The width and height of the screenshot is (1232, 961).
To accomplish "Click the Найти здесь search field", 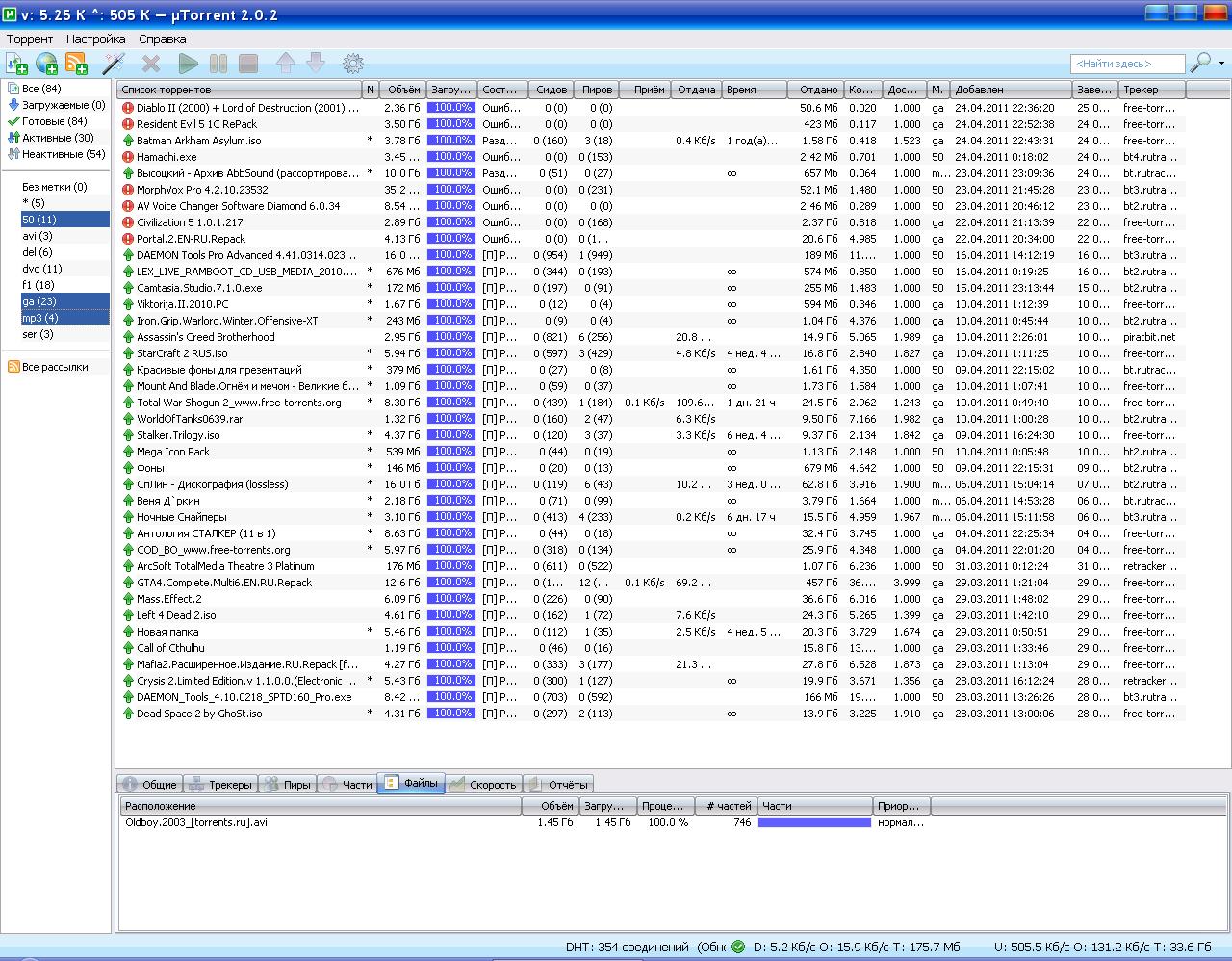I will click(x=1127, y=64).
